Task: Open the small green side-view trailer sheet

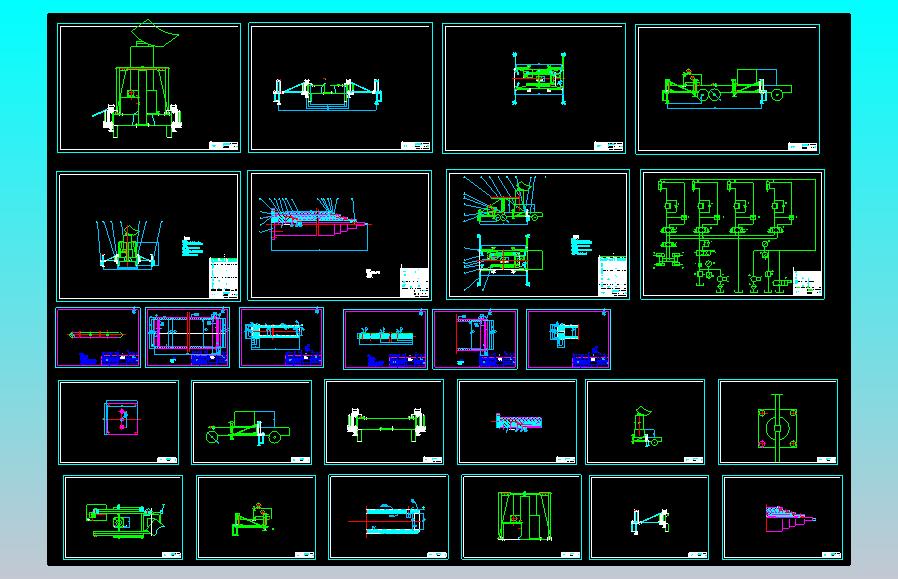Action: coord(252,422)
